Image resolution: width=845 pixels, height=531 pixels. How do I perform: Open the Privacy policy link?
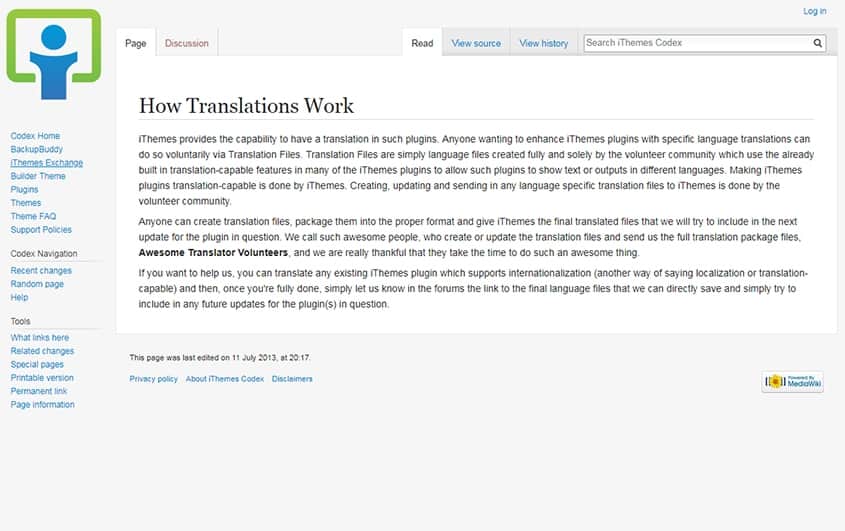coord(154,379)
